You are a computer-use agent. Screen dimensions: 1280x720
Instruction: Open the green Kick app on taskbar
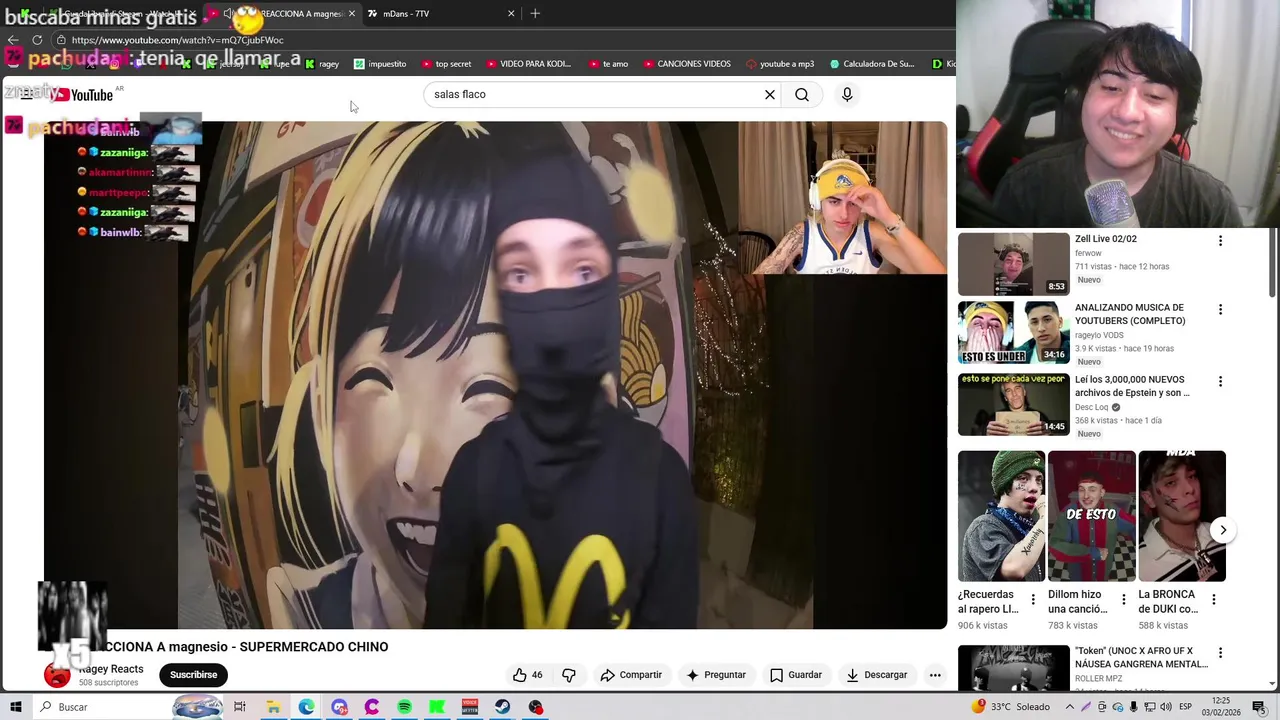437,707
